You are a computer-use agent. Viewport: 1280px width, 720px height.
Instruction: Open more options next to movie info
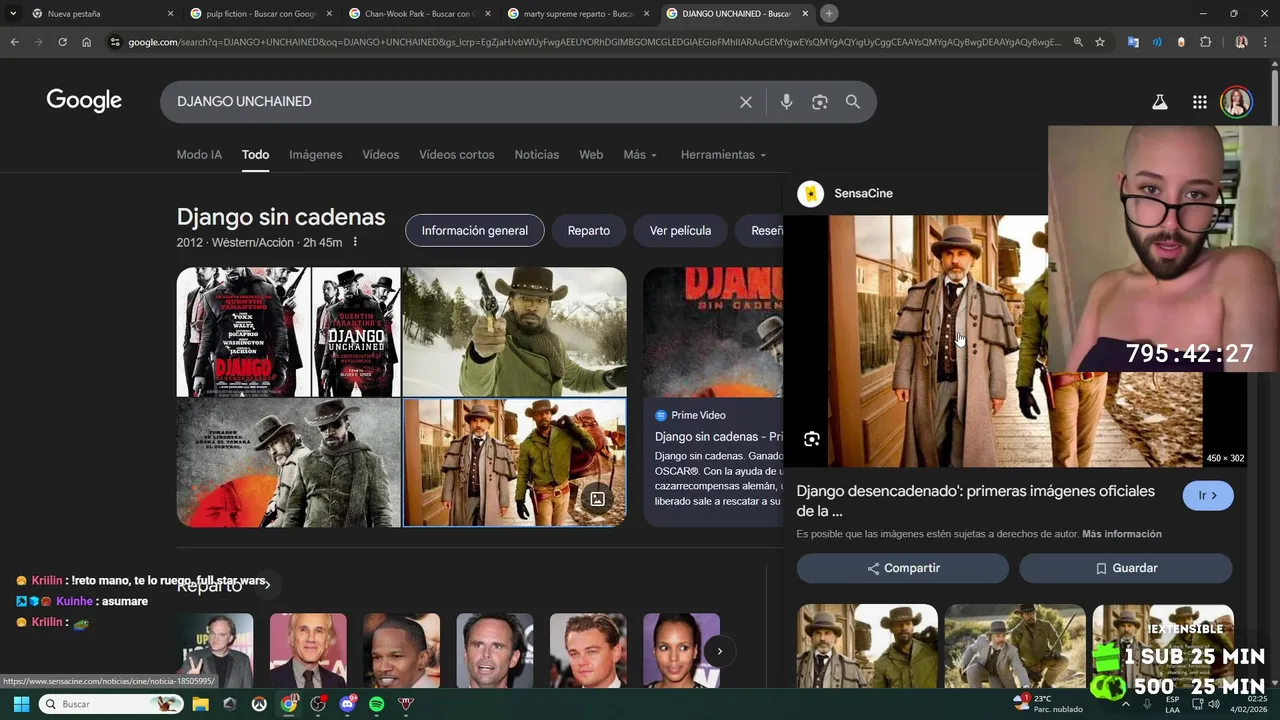(x=355, y=243)
